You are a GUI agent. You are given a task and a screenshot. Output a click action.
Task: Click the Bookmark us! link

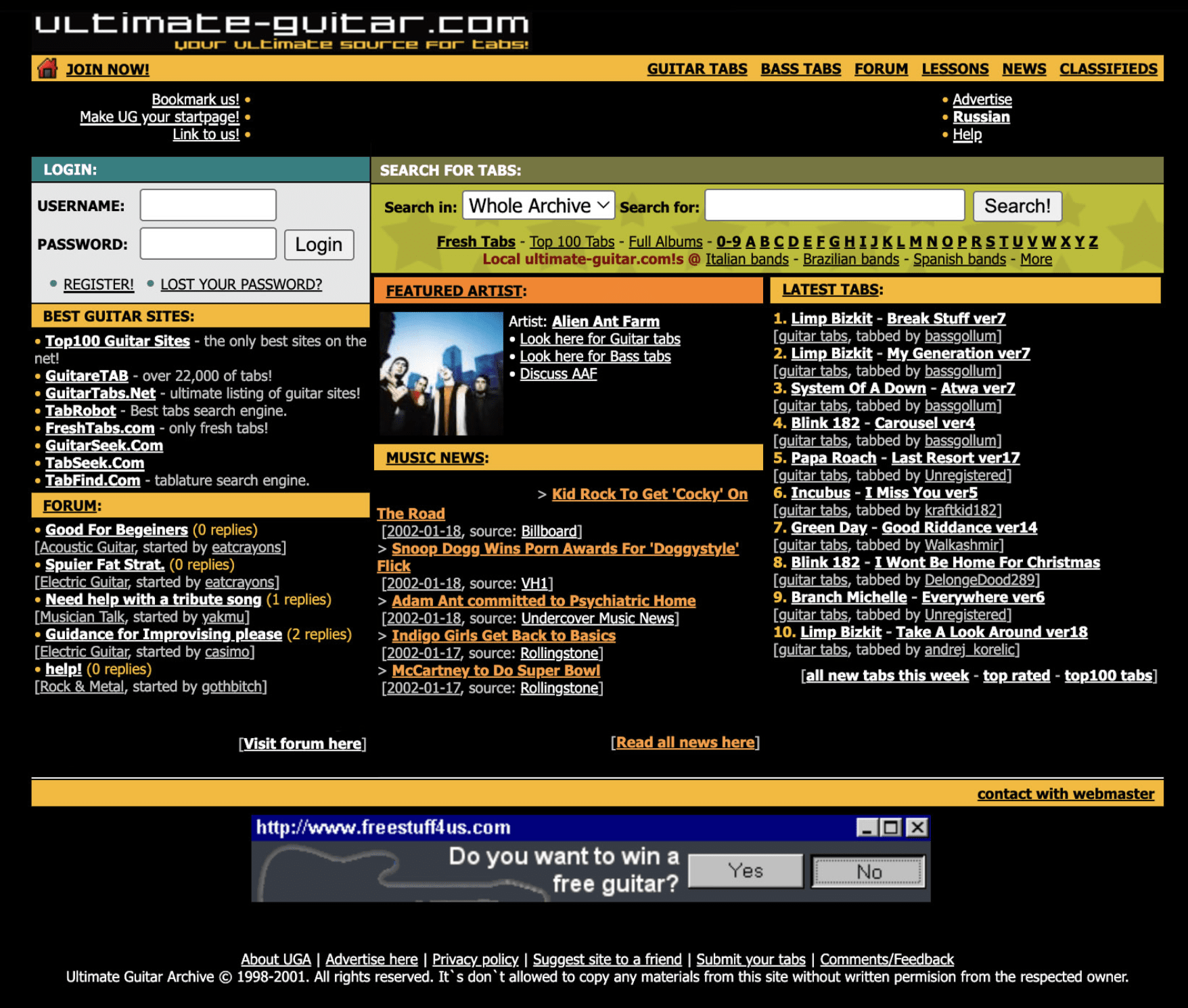[x=196, y=99]
